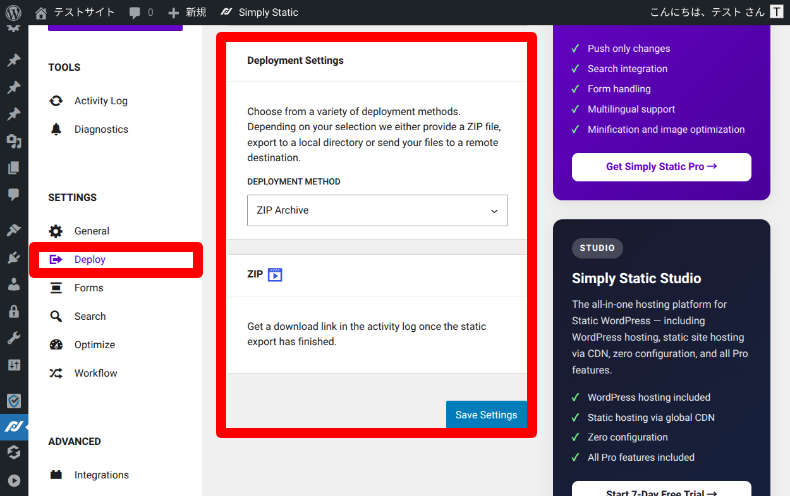The width and height of the screenshot is (790, 496).
Task: Click the Optimize gauge icon
Action: 56,345
